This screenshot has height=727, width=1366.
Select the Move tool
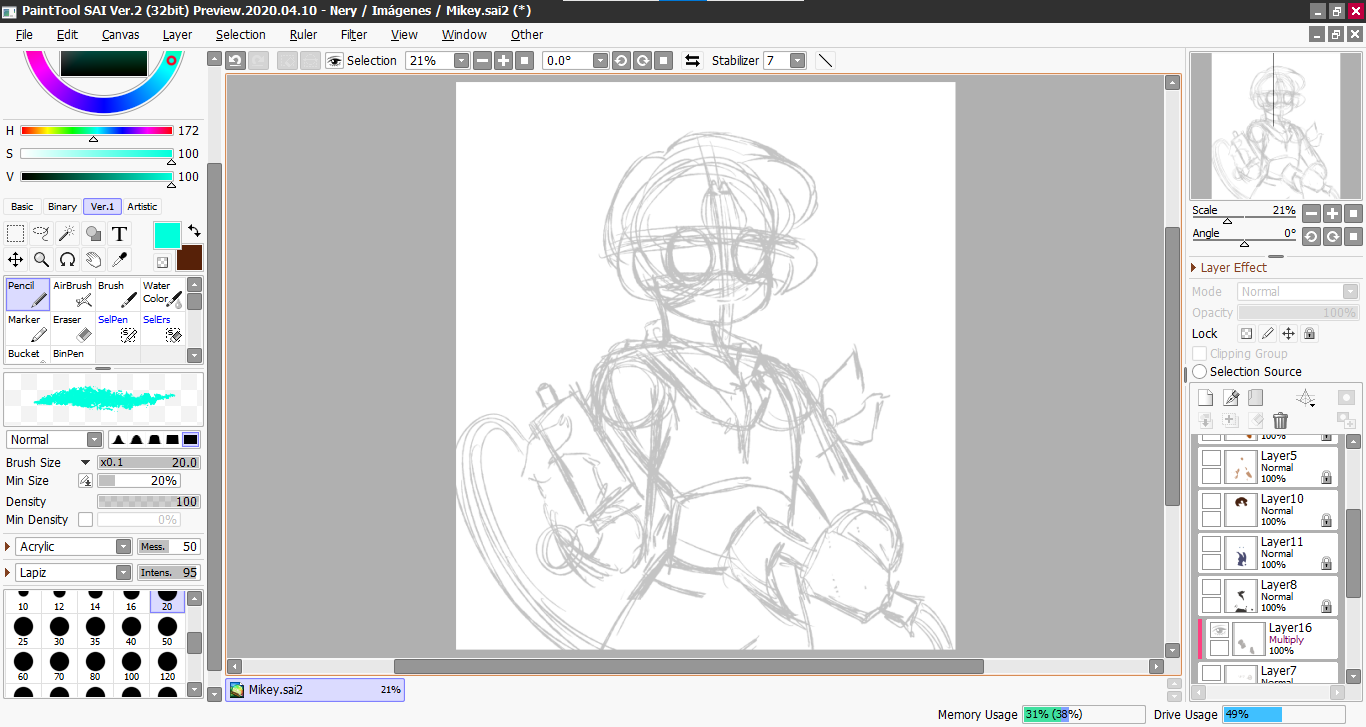16,260
